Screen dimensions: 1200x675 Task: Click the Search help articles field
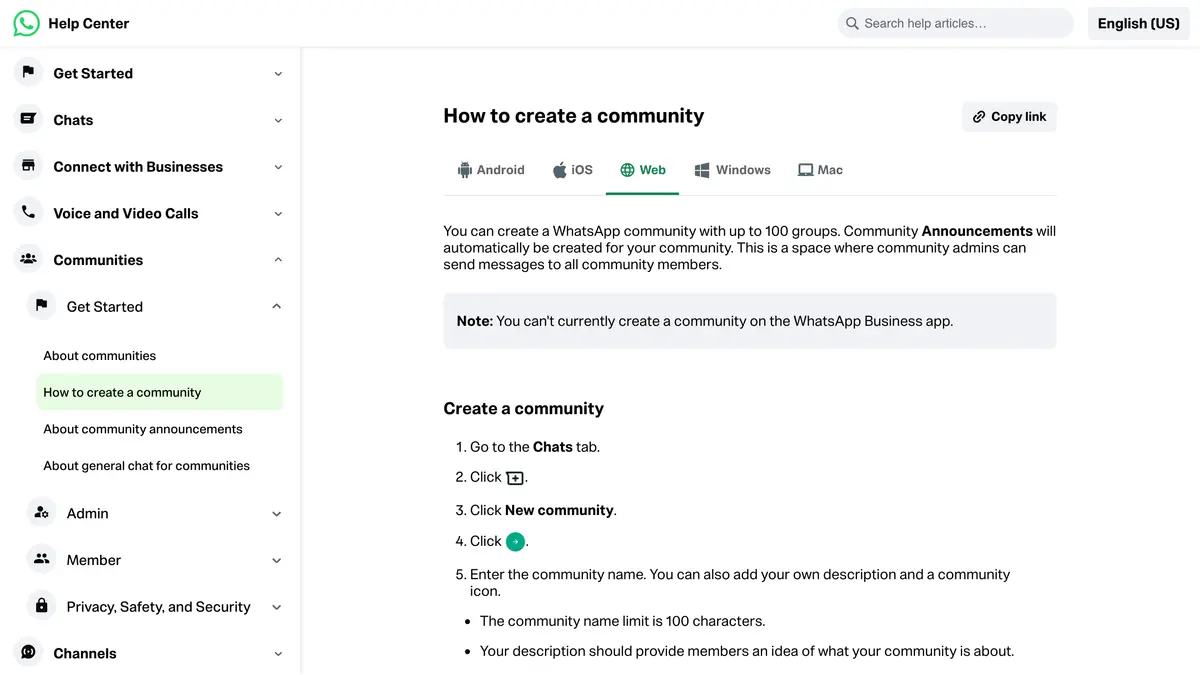pos(956,23)
